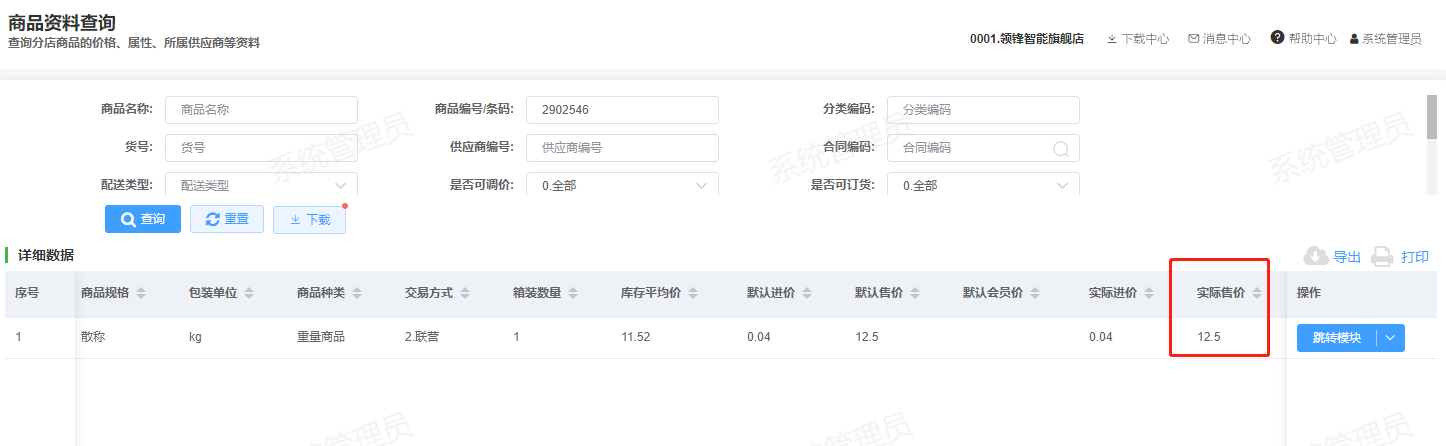Click the 商品编号/条码 field with 2902546
The image size is (1446, 446).
622,110
